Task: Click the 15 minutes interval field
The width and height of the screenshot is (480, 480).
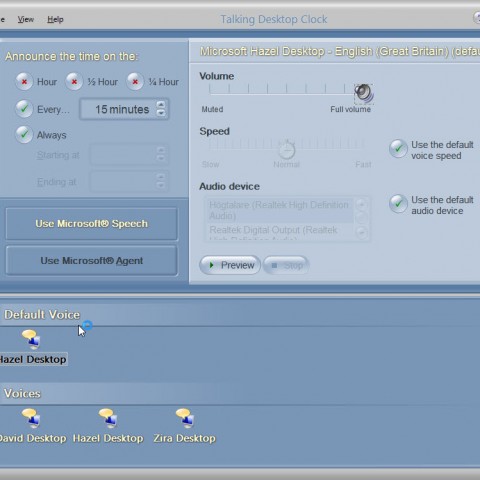Action: [124, 109]
